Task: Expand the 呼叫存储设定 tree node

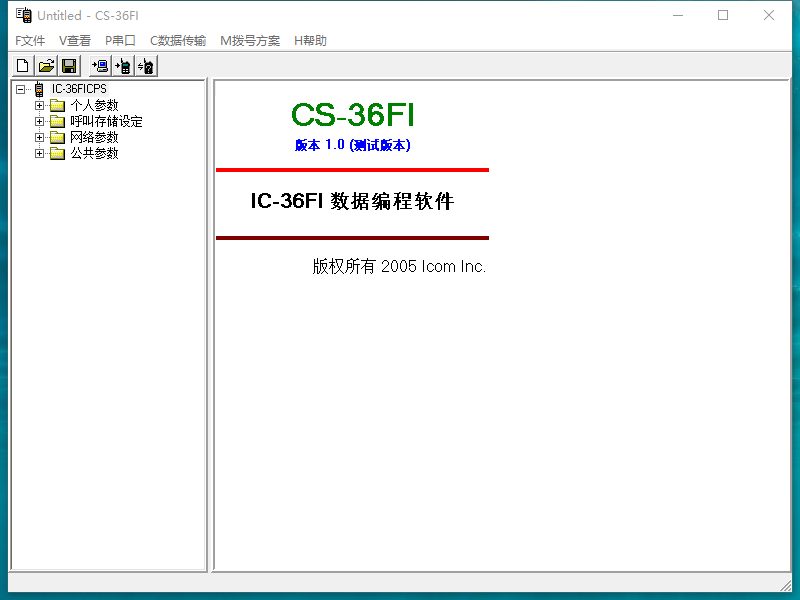Action: [40, 122]
